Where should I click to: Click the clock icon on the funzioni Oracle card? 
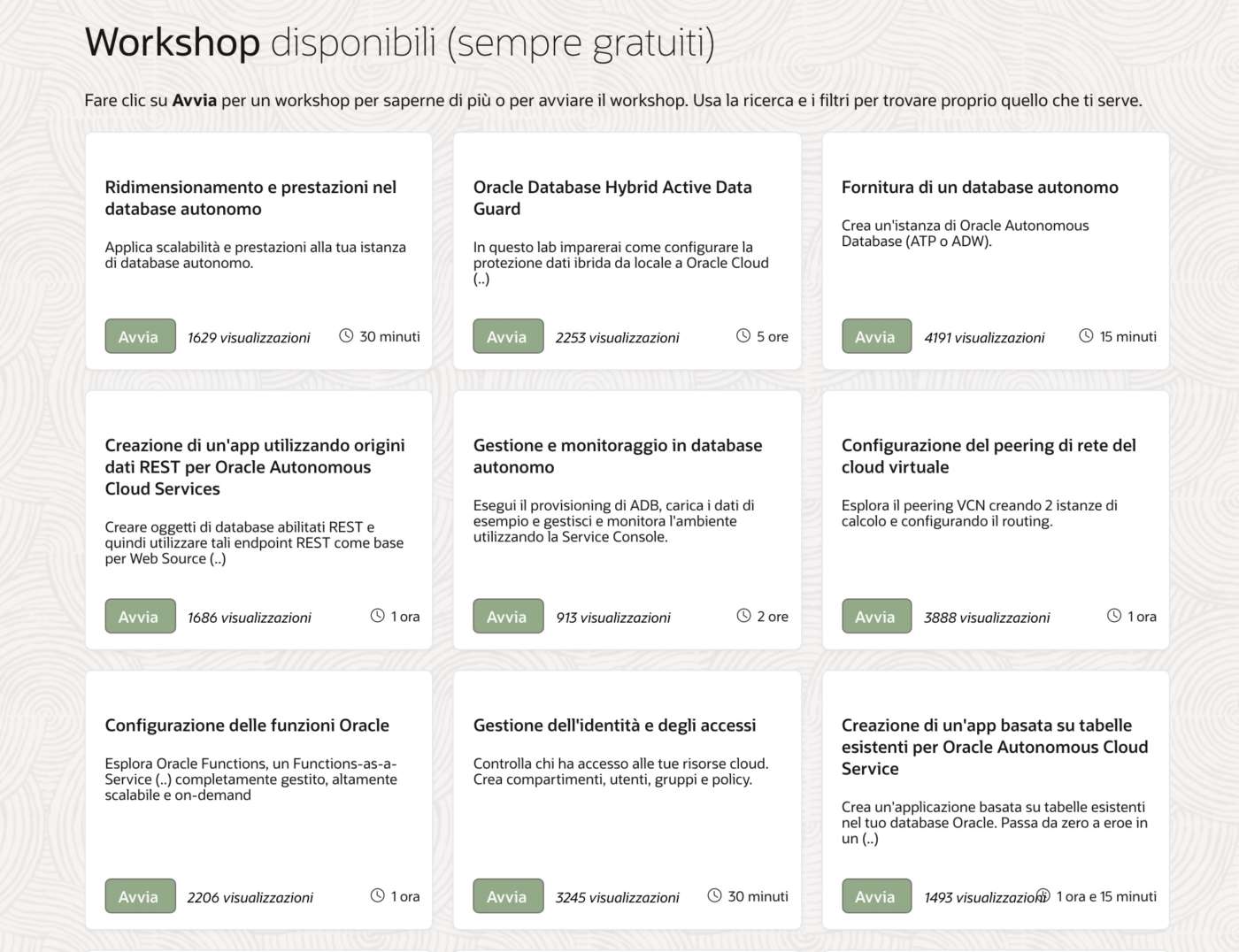point(377,895)
